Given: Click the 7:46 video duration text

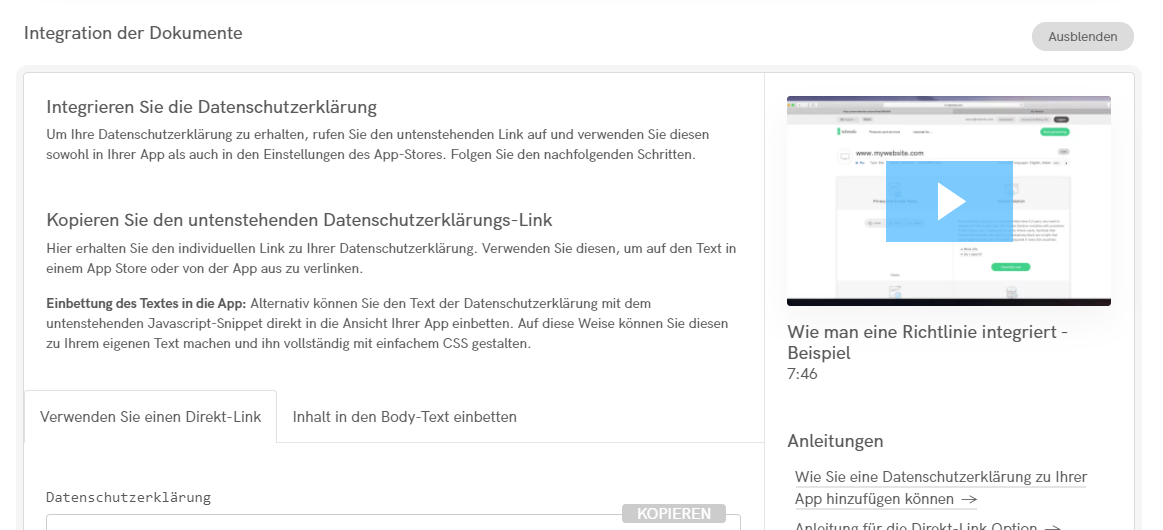Looking at the screenshot, I should (802, 374).
